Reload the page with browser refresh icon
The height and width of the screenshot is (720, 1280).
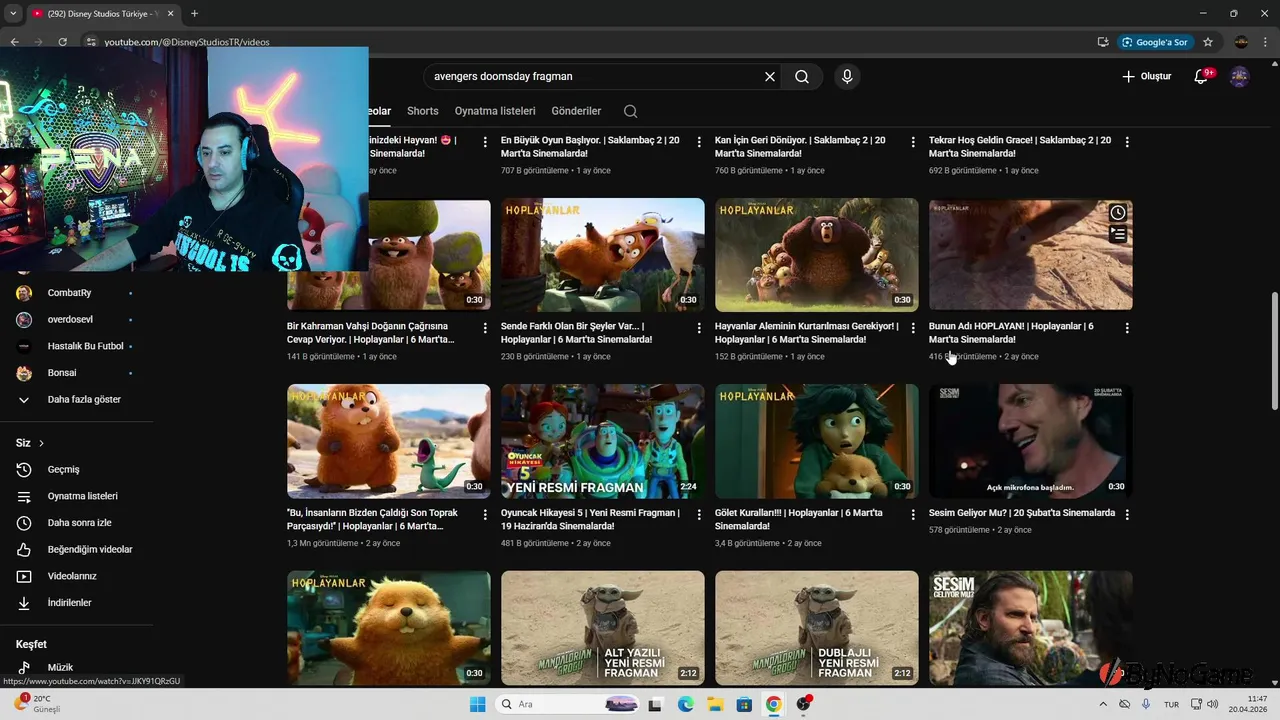coord(62,42)
